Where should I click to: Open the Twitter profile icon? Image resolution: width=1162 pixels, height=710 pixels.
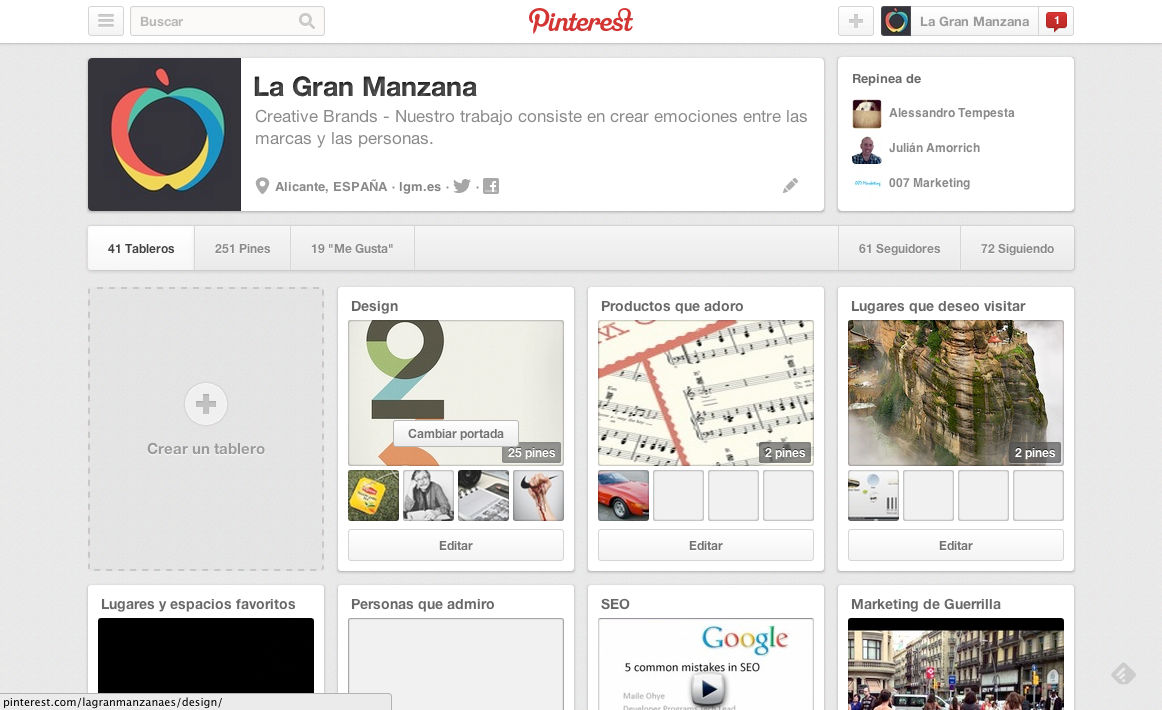click(461, 186)
